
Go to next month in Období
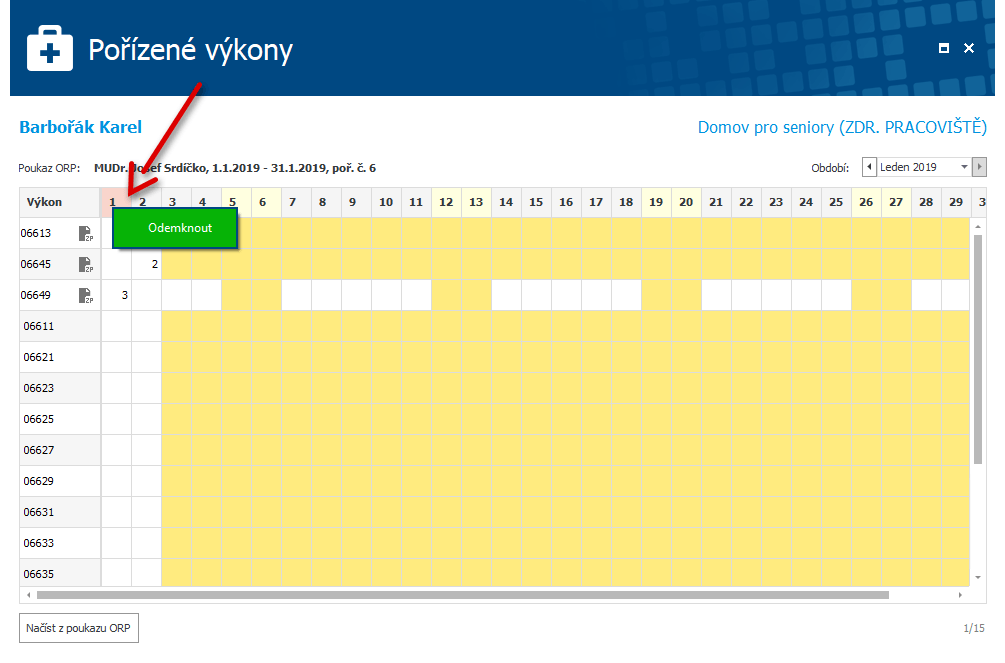point(979,167)
